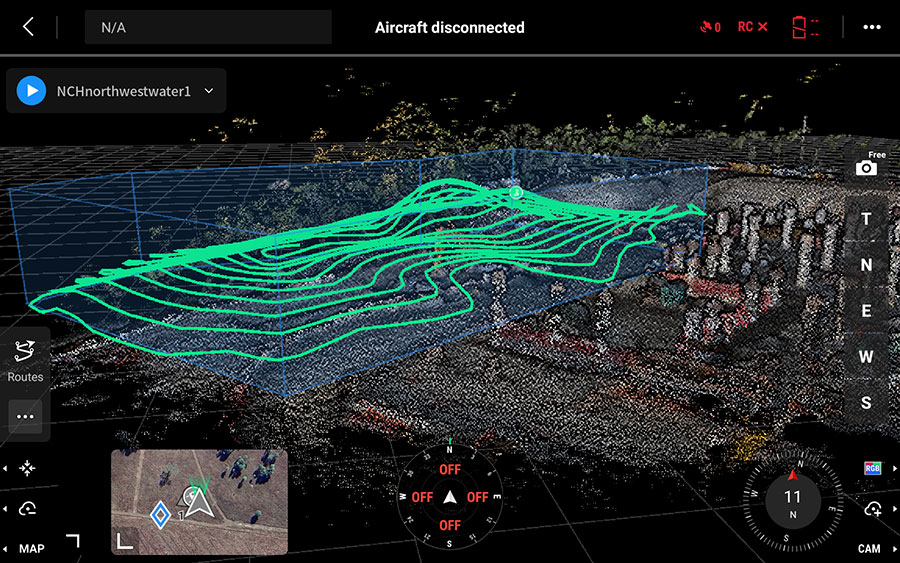Viewport: 900px width, 563px height.
Task: Tap the Aircraft disconnected status title
Action: click(x=449, y=28)
